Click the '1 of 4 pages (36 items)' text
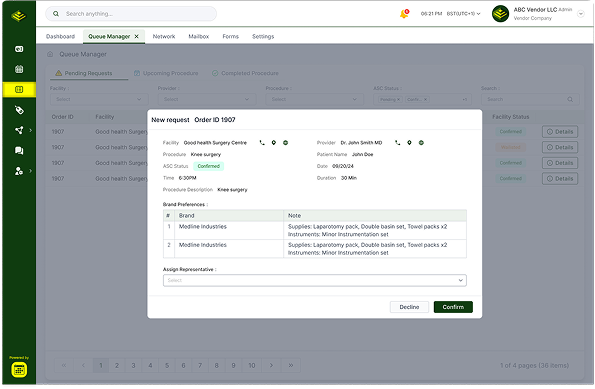Image resolution: width=595 pixels, height=389 pixels. [x=534, y=365]
